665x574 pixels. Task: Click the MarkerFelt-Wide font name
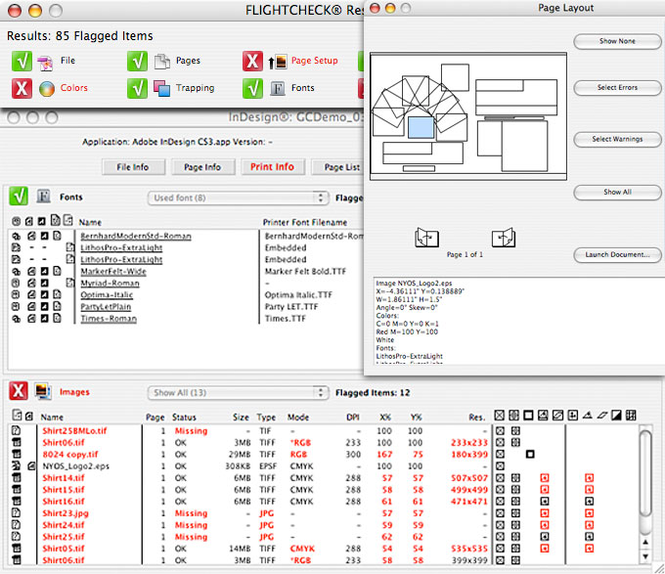point(113,272)
